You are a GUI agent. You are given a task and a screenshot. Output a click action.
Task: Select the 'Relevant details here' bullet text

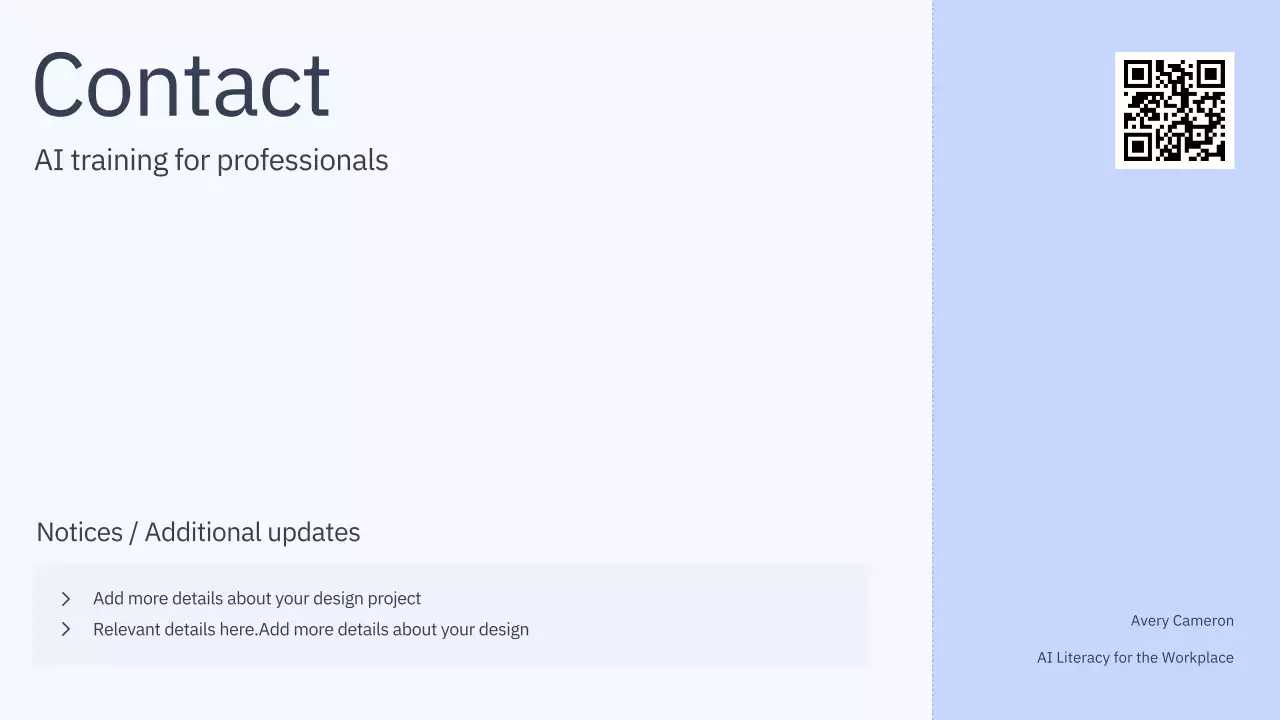tap(311, 630)
